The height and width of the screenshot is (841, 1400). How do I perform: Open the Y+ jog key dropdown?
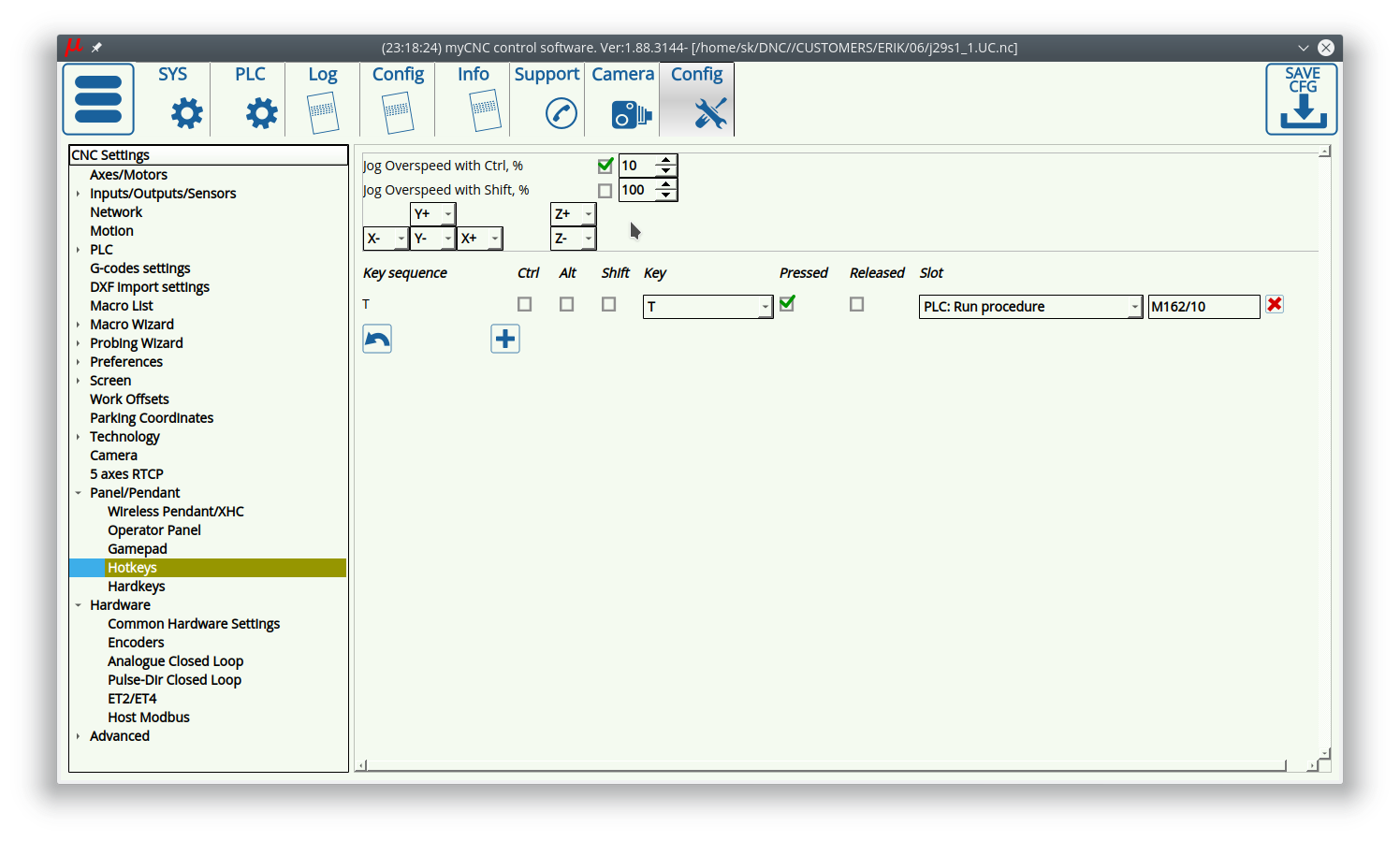433,214
